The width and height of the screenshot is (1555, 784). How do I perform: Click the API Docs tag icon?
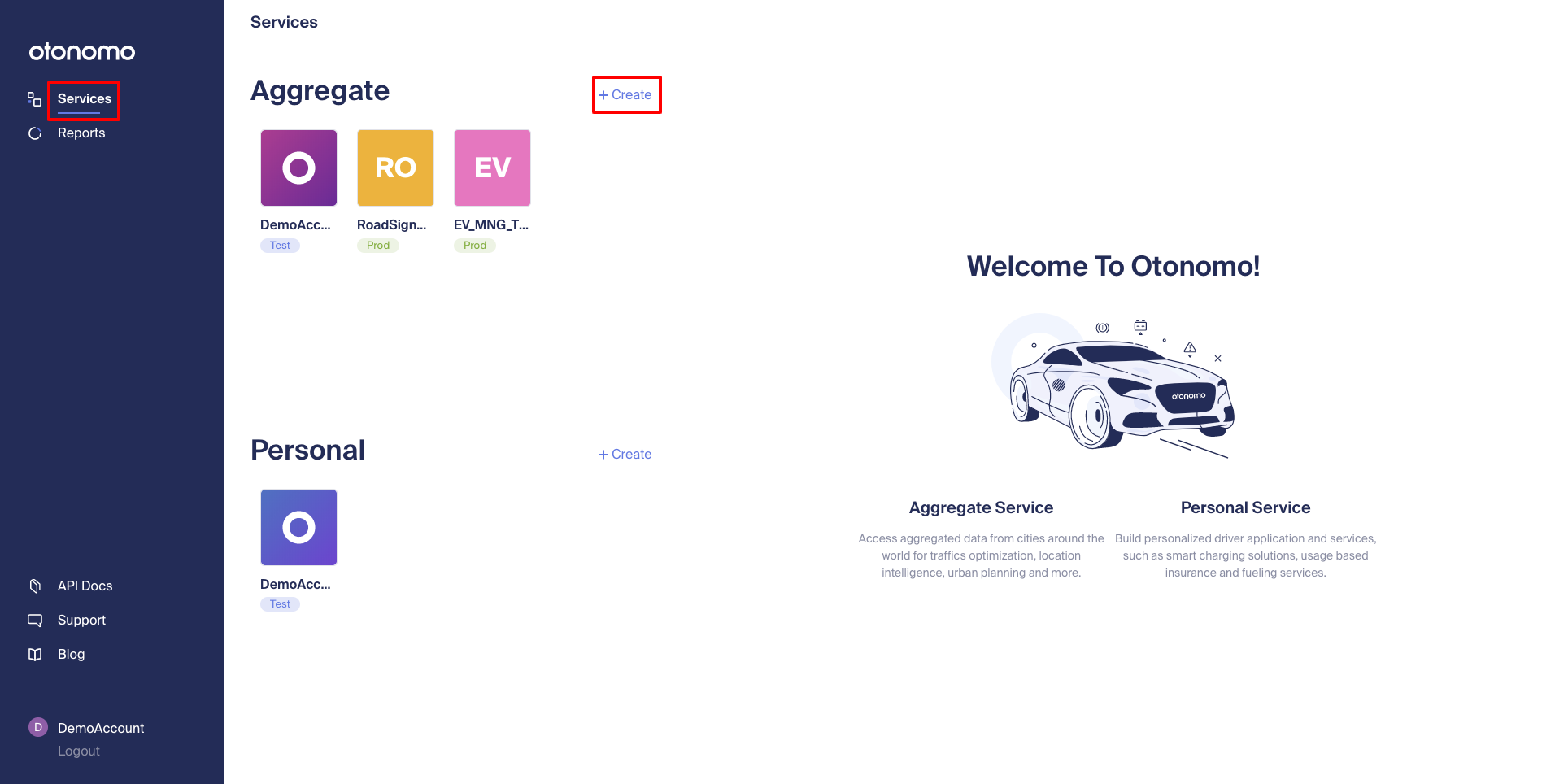click(35, 586)
